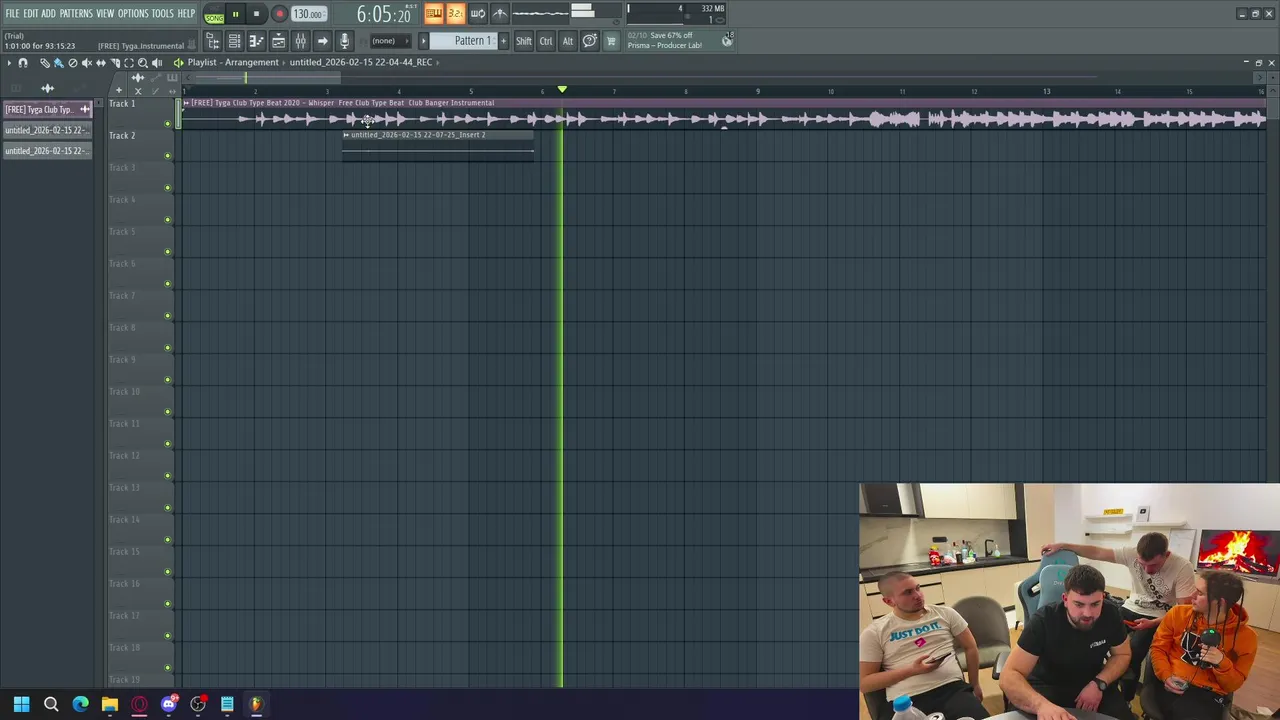1280x720 pixels.
Task: Click the metronome icon
Action: click(x=500, y=13)
